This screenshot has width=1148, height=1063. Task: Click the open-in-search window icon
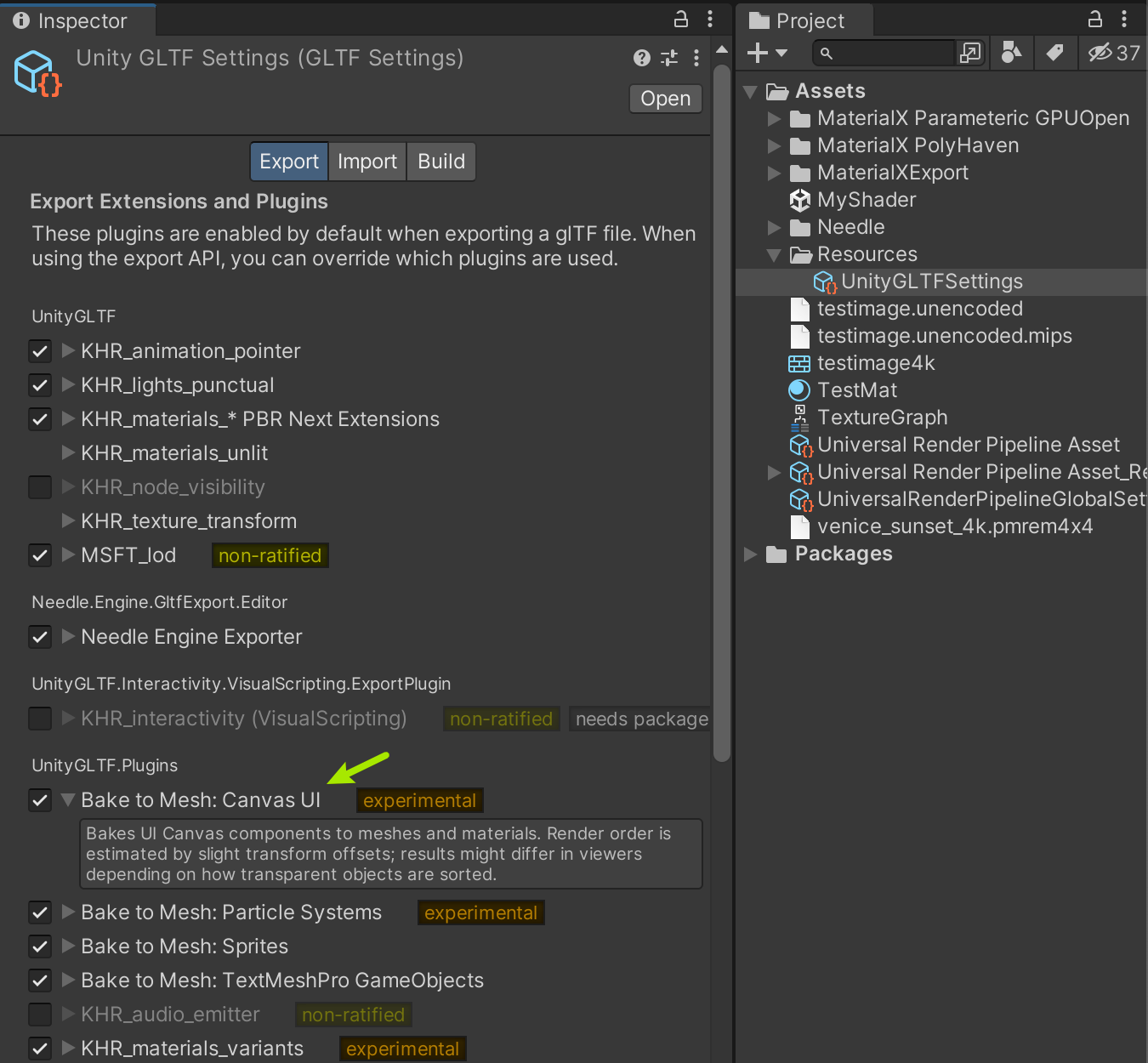click(x=969, y=53)
